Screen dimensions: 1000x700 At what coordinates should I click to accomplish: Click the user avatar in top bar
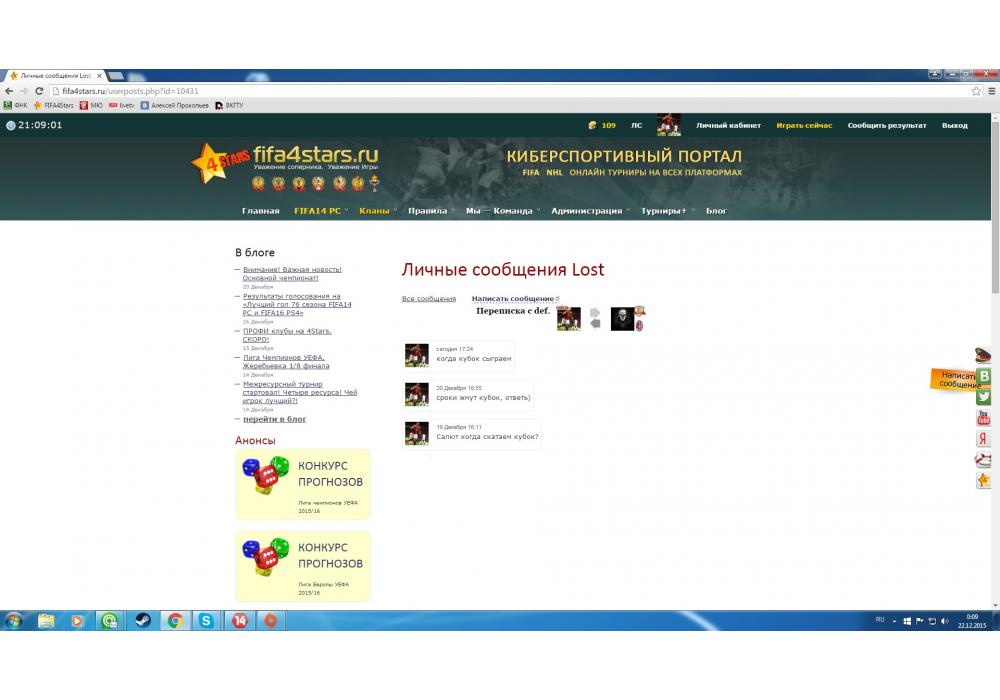(x=668, y=125)
